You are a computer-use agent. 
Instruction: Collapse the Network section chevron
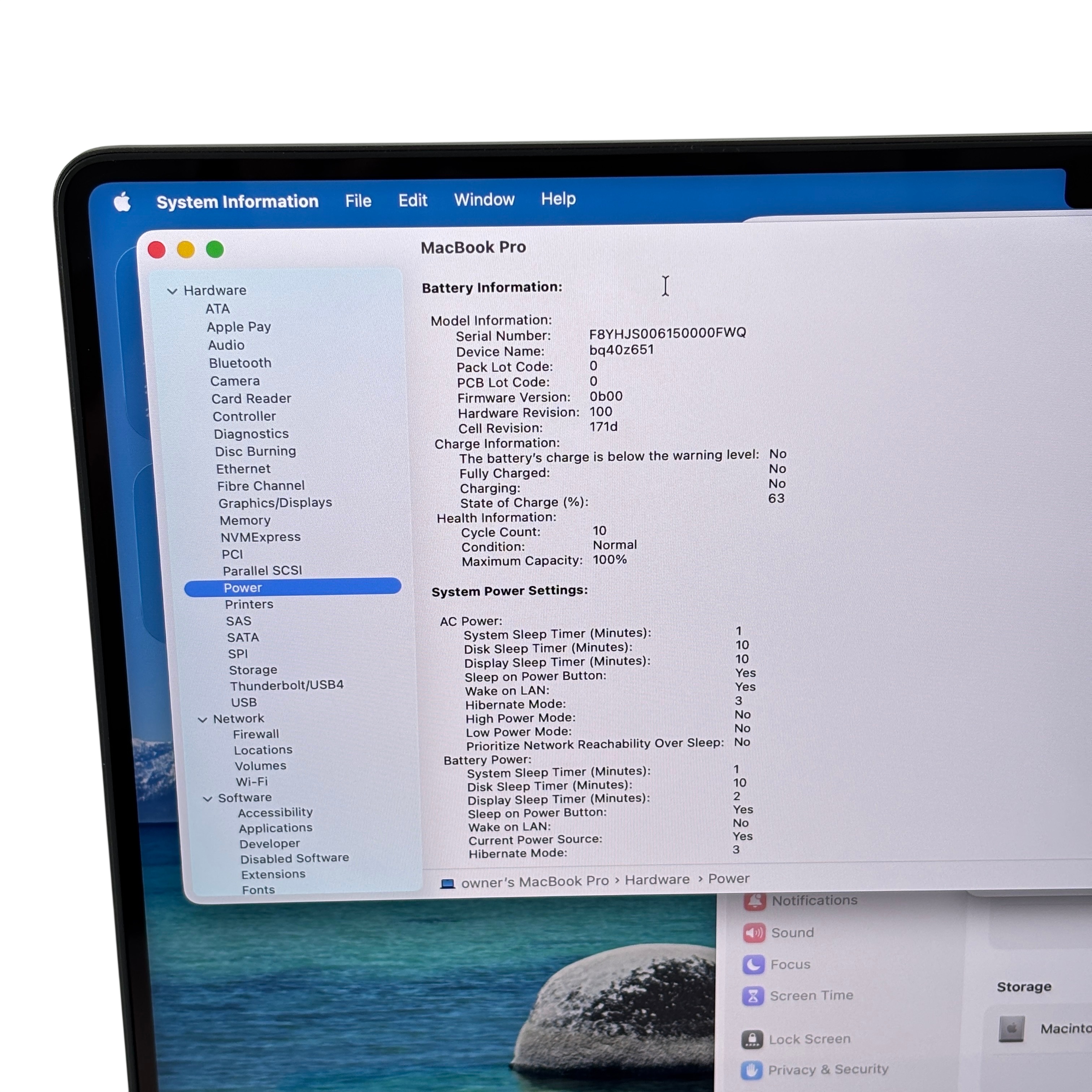coord(202,720)
